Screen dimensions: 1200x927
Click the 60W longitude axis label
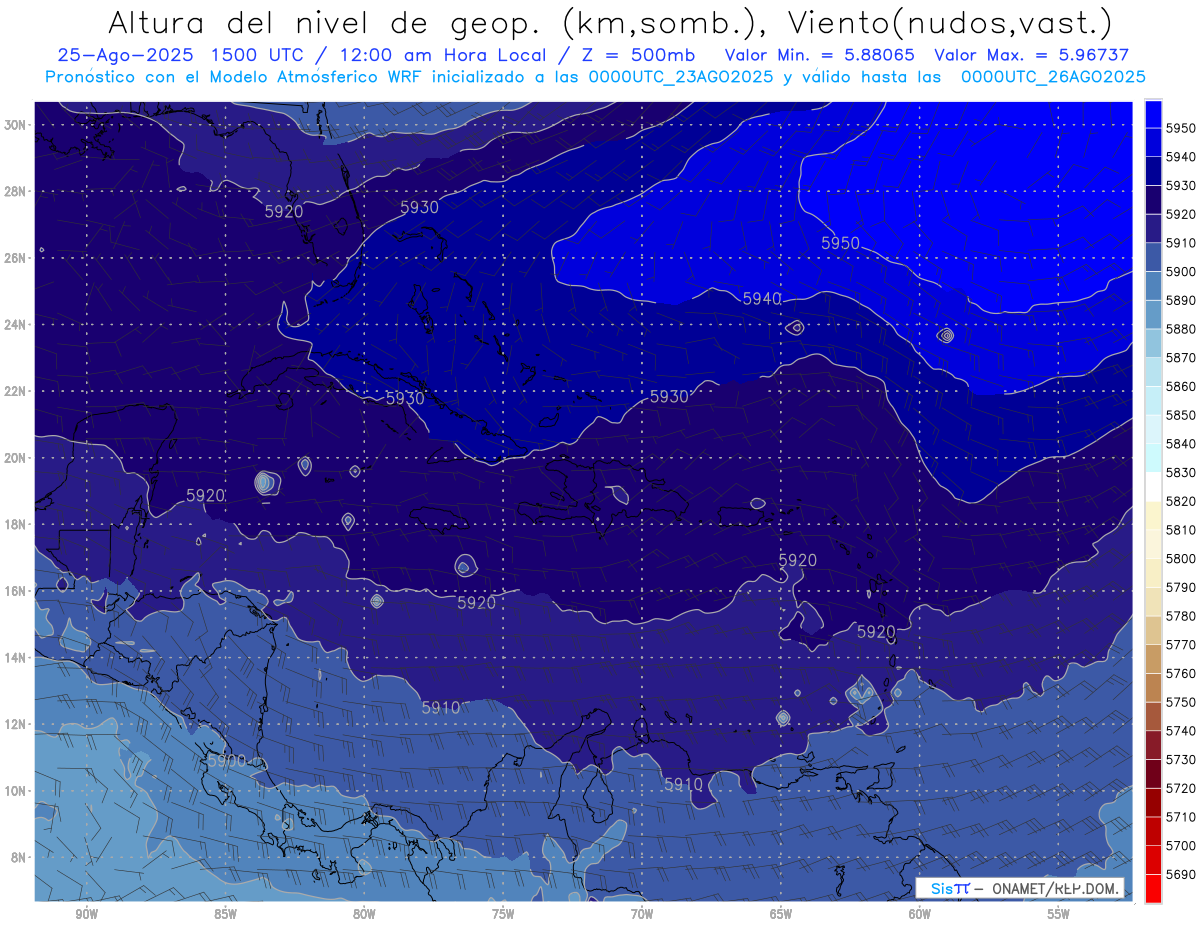[x=920, y=914]
